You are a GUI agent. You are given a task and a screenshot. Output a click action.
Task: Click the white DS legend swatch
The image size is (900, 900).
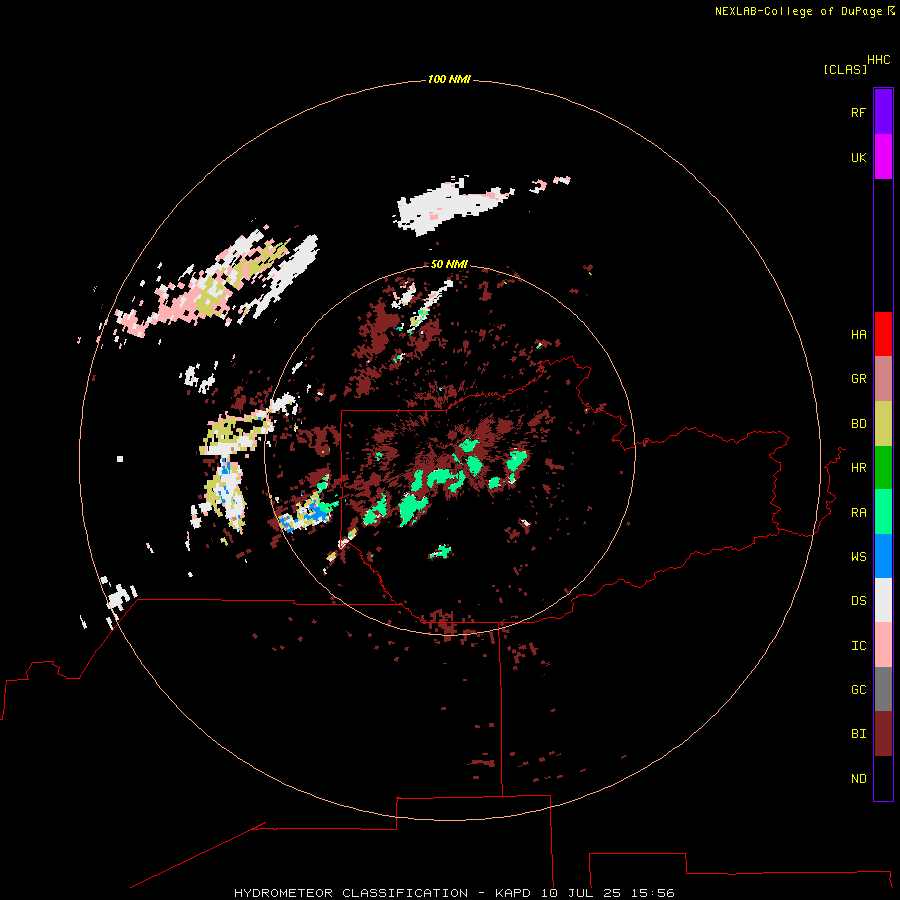click(883, 600)
